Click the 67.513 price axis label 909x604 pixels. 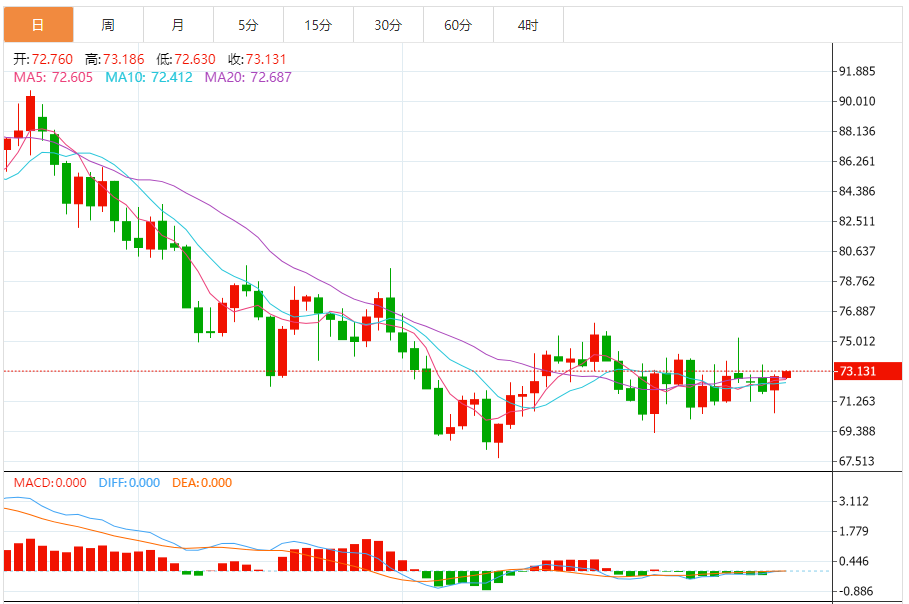[x=857, y=461]
